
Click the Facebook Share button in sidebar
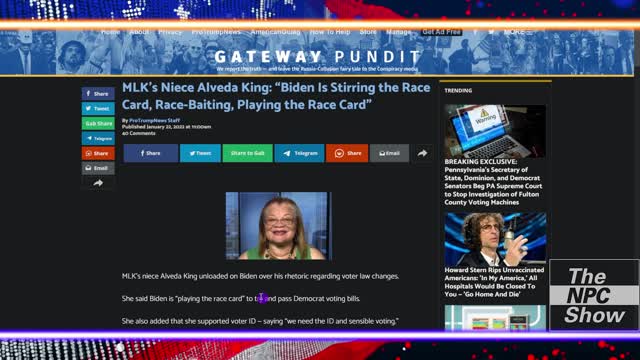tap(98, 94)
